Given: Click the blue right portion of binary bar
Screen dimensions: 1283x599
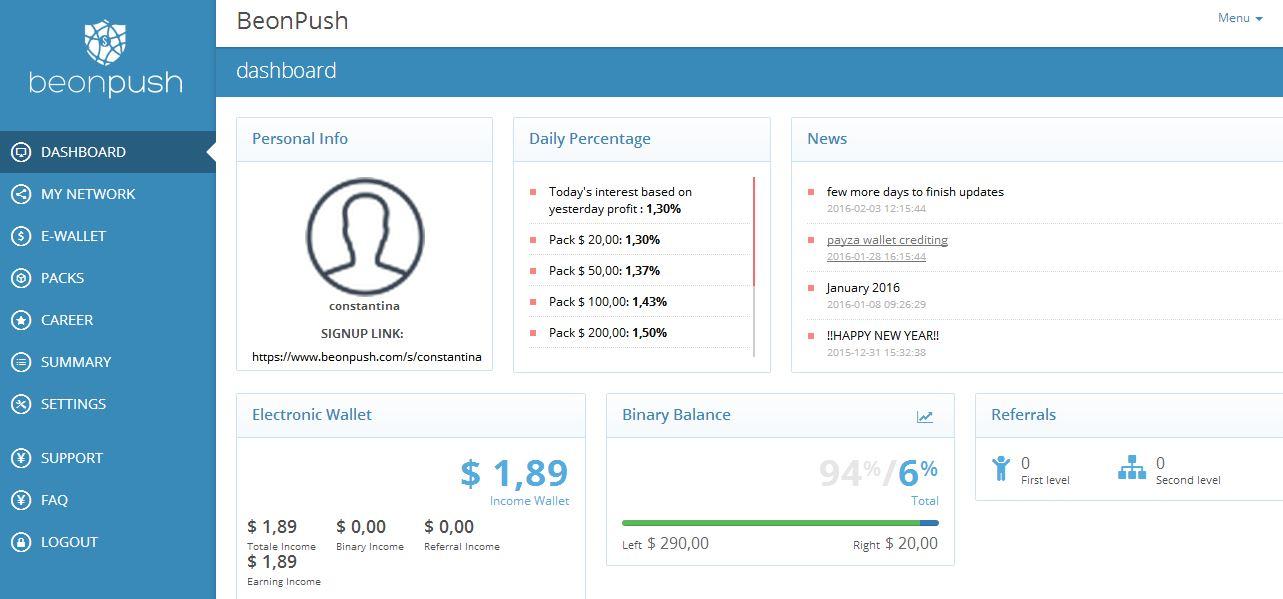Looking at the screenshot, I should (929, 522).
